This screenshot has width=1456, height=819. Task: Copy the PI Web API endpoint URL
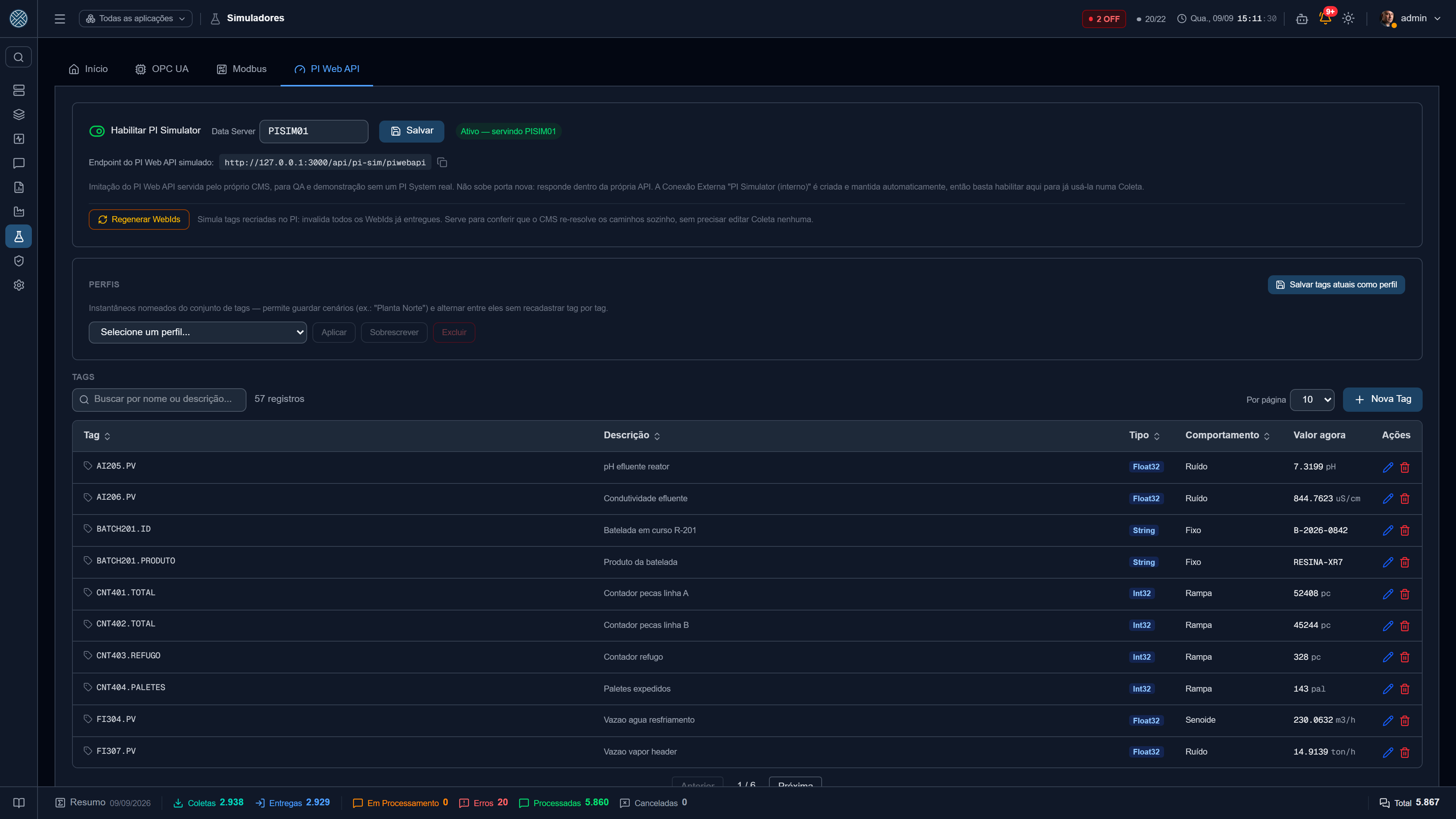coord(442,163)
